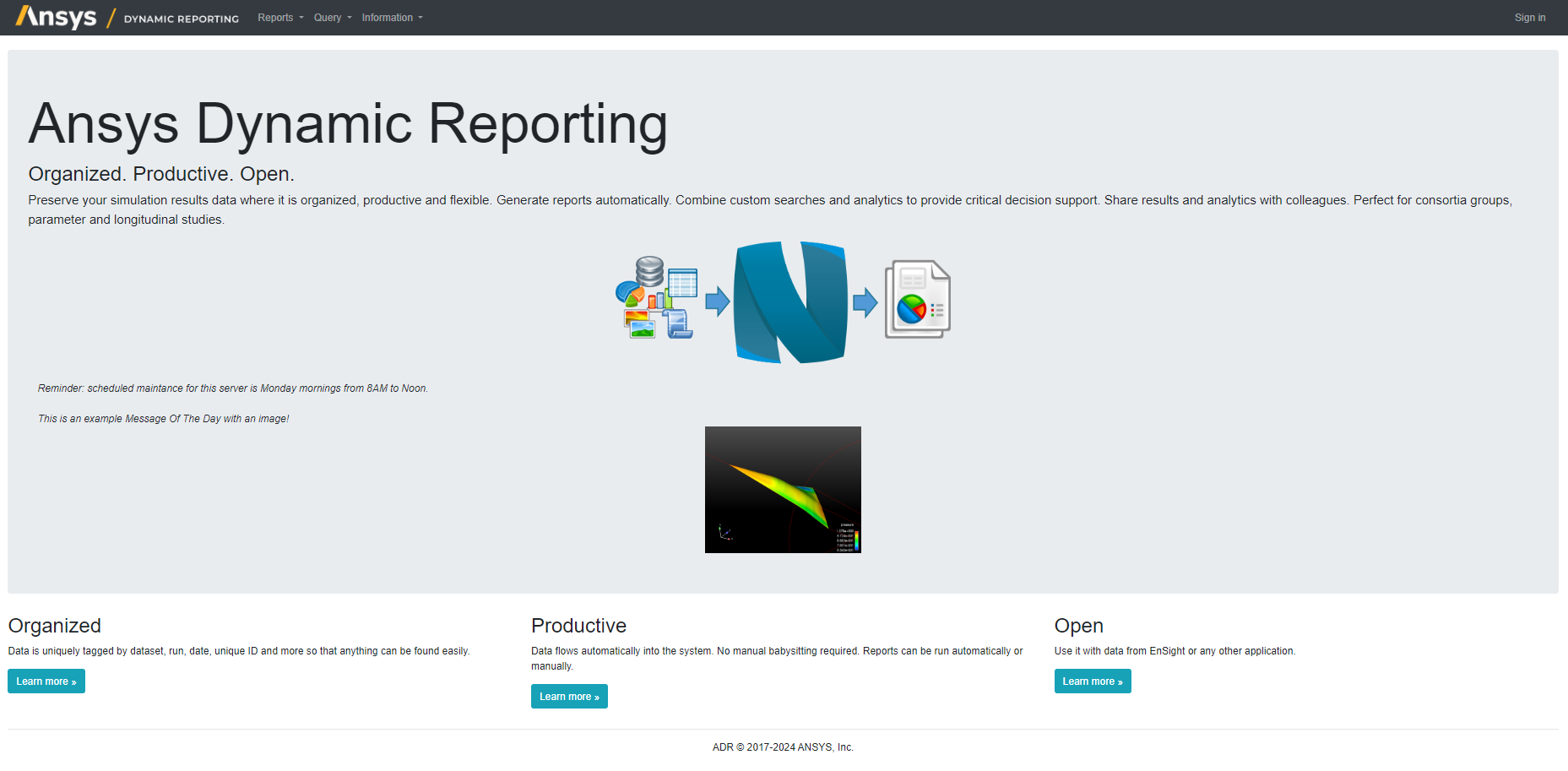Viewport: 1568px width, 771px height.
Task: Click the Open section heading
Action: pyautogui.click(x=1078, y=626)
